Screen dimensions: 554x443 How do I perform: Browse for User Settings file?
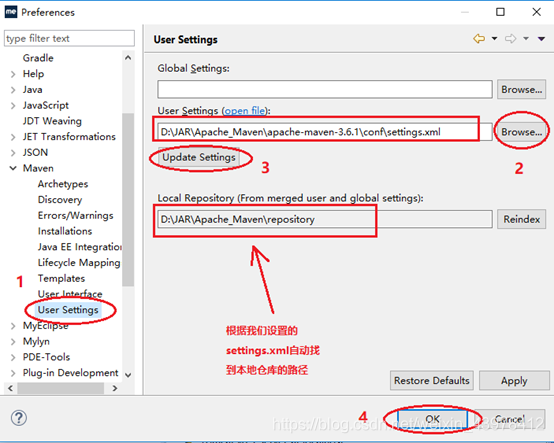click(521, 132)
